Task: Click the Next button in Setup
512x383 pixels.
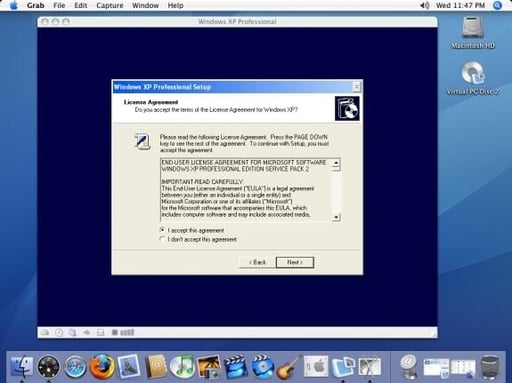Action: [295, 262]
